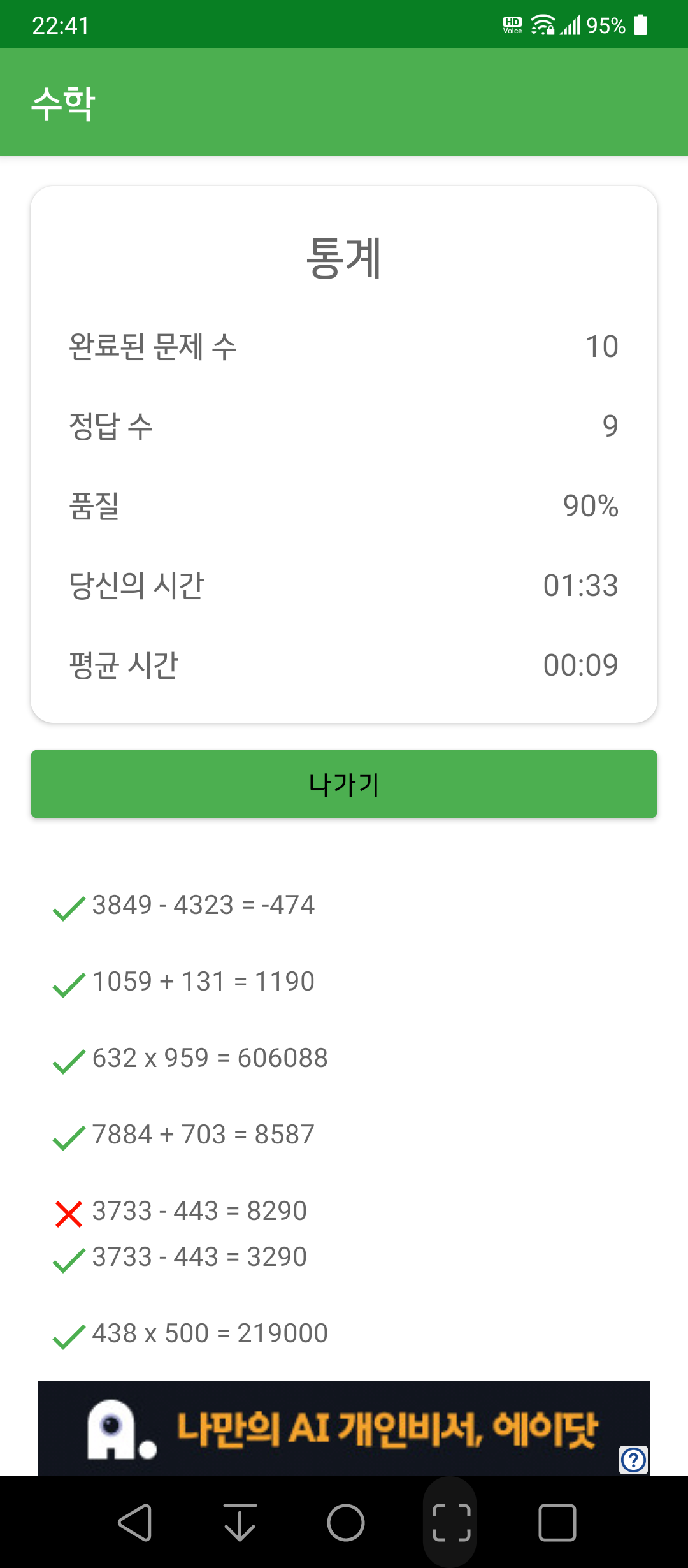Viewport: 688px width, 1568px height.
Task: Tap the green 나가기 exit button
Action: (344, 784)
